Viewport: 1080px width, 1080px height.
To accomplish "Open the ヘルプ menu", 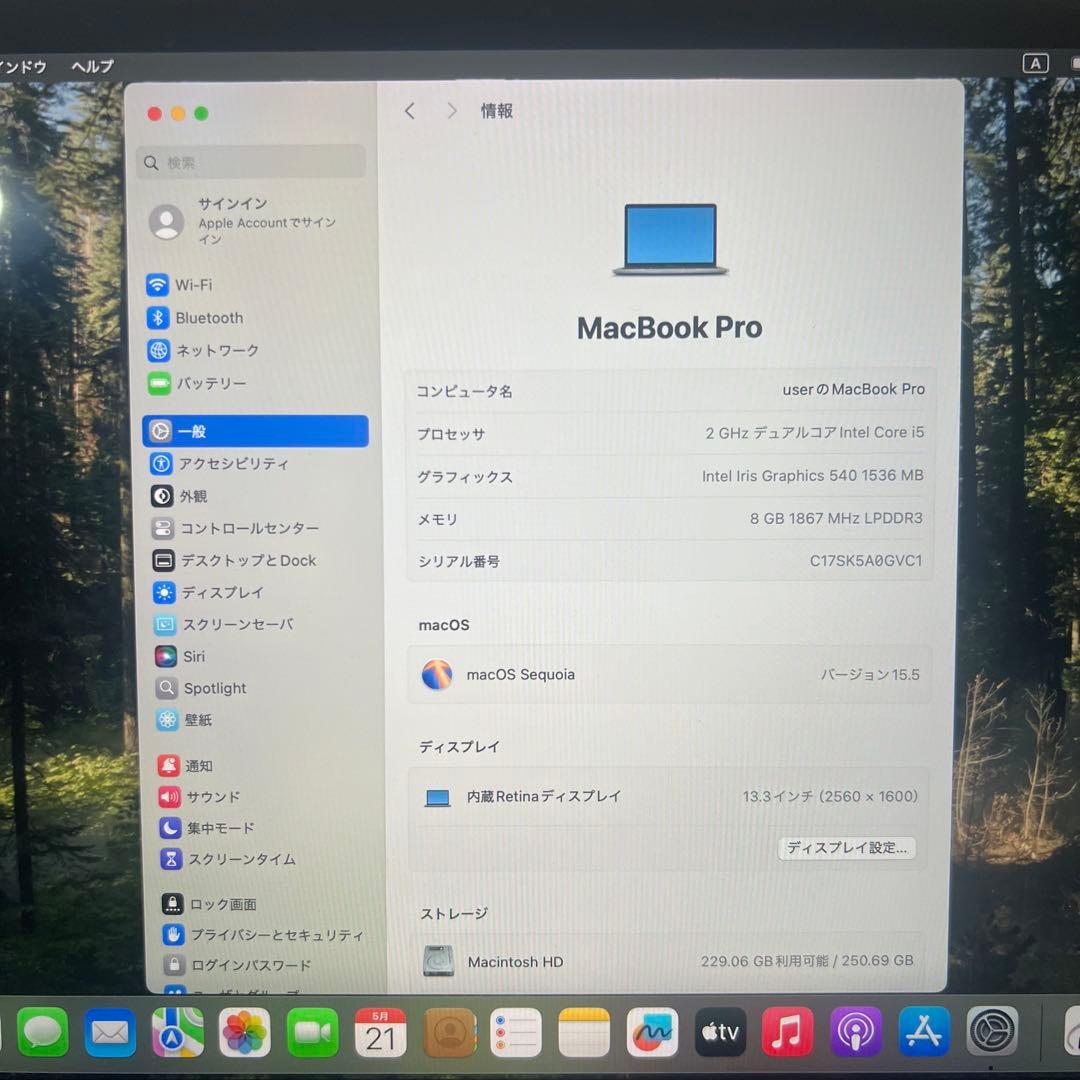I will 91,66.
